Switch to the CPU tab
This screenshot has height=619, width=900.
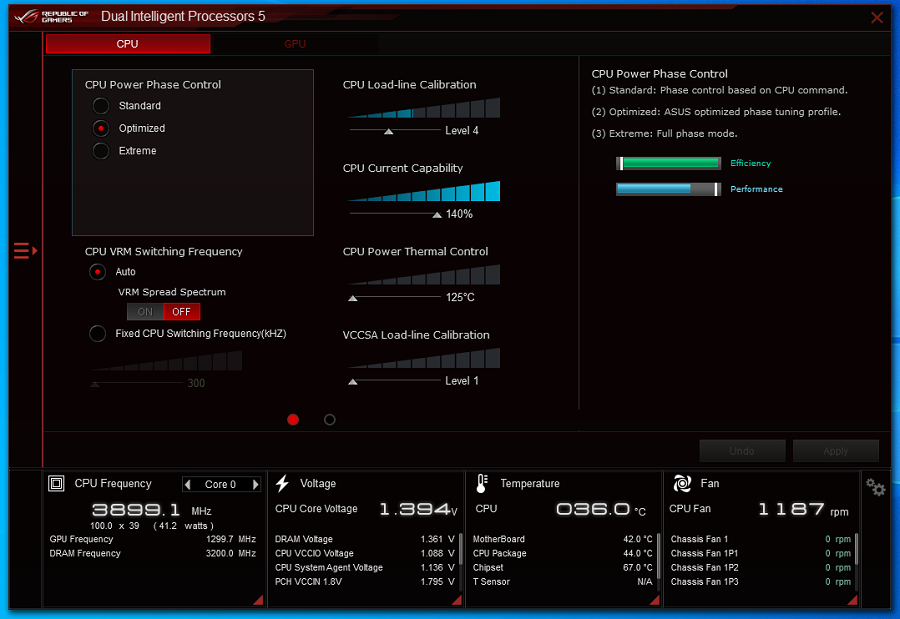tap(128, 44)
